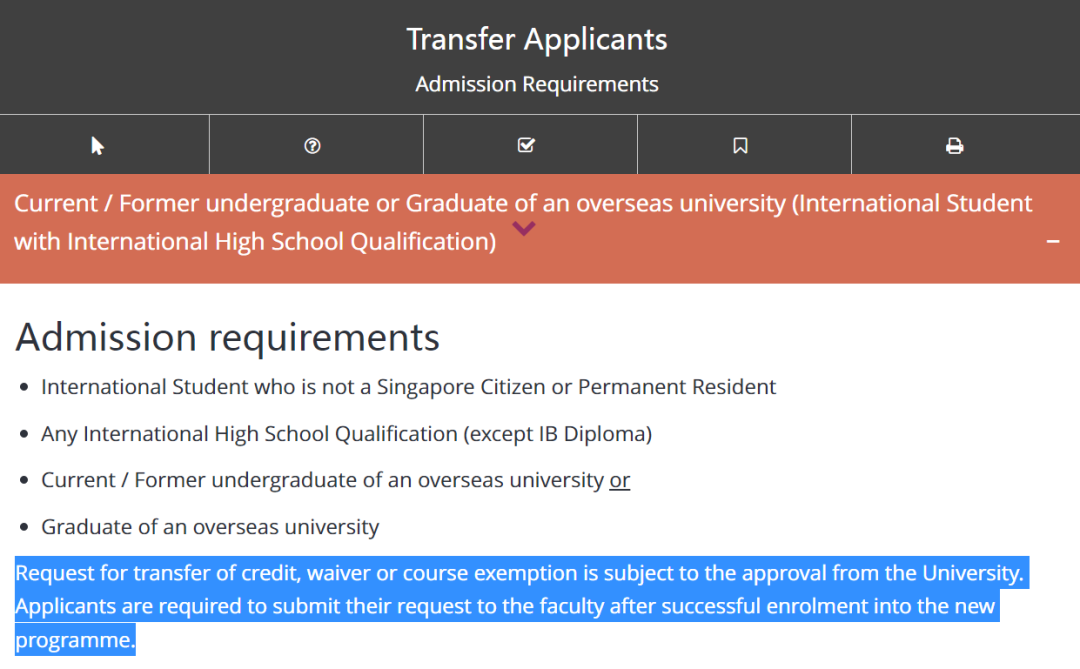Image resolution: width=1080 pixels, height=669 pixels.
Task: Click the large Admission requirements heading
Action: point(227,337)
